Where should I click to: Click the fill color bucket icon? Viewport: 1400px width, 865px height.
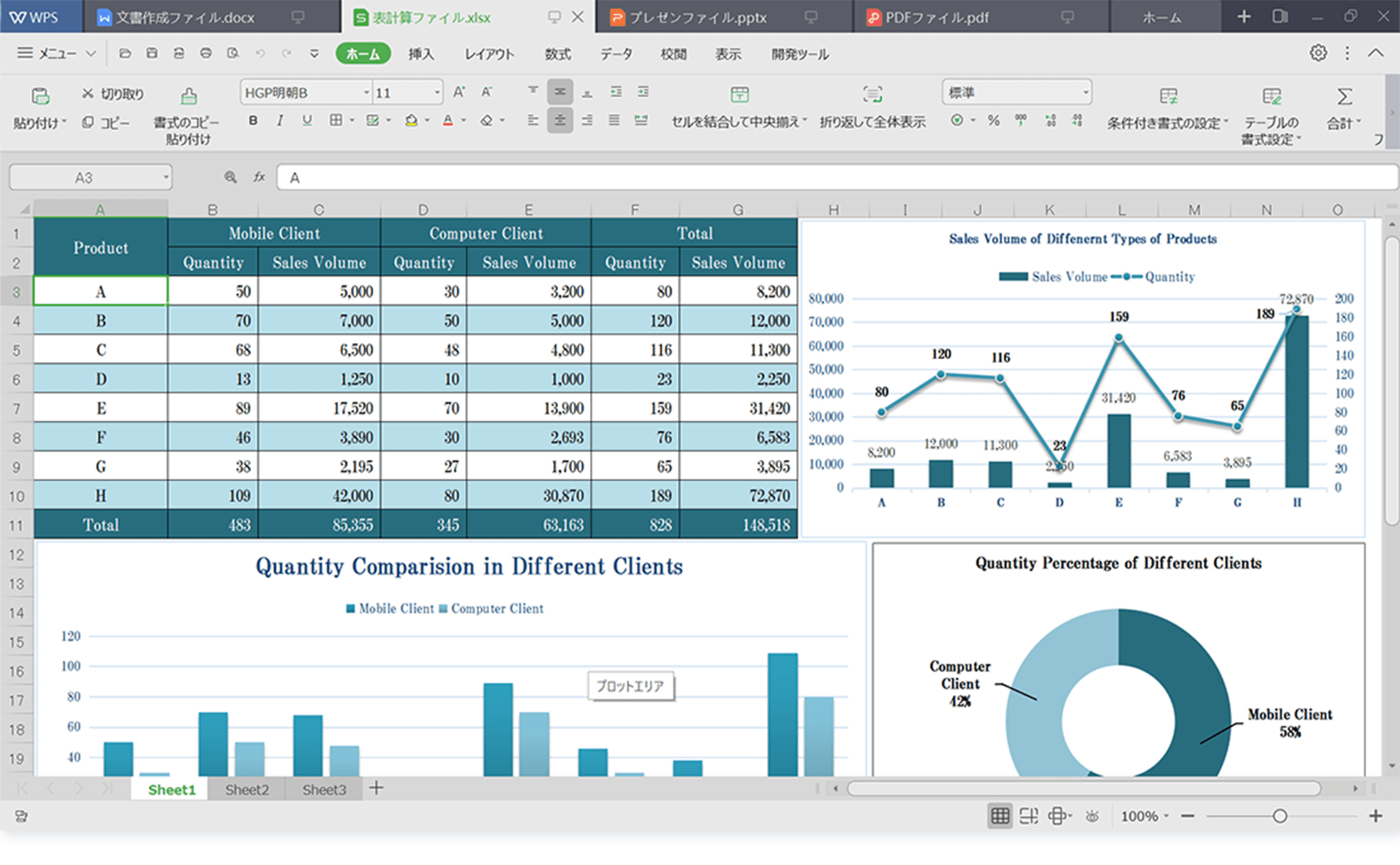[x=411, y=120]
